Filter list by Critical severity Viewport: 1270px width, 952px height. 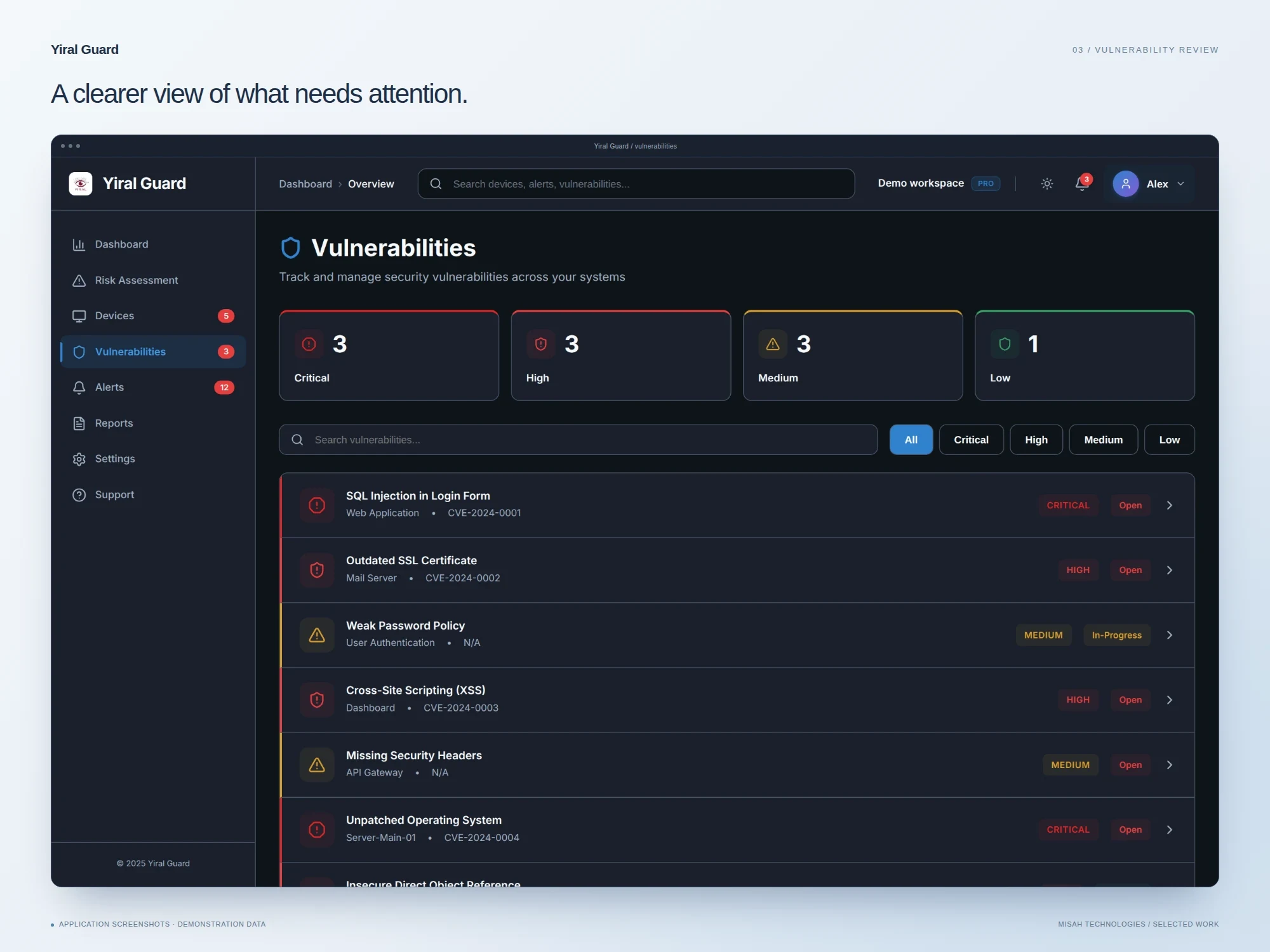(x=971, y=440)
